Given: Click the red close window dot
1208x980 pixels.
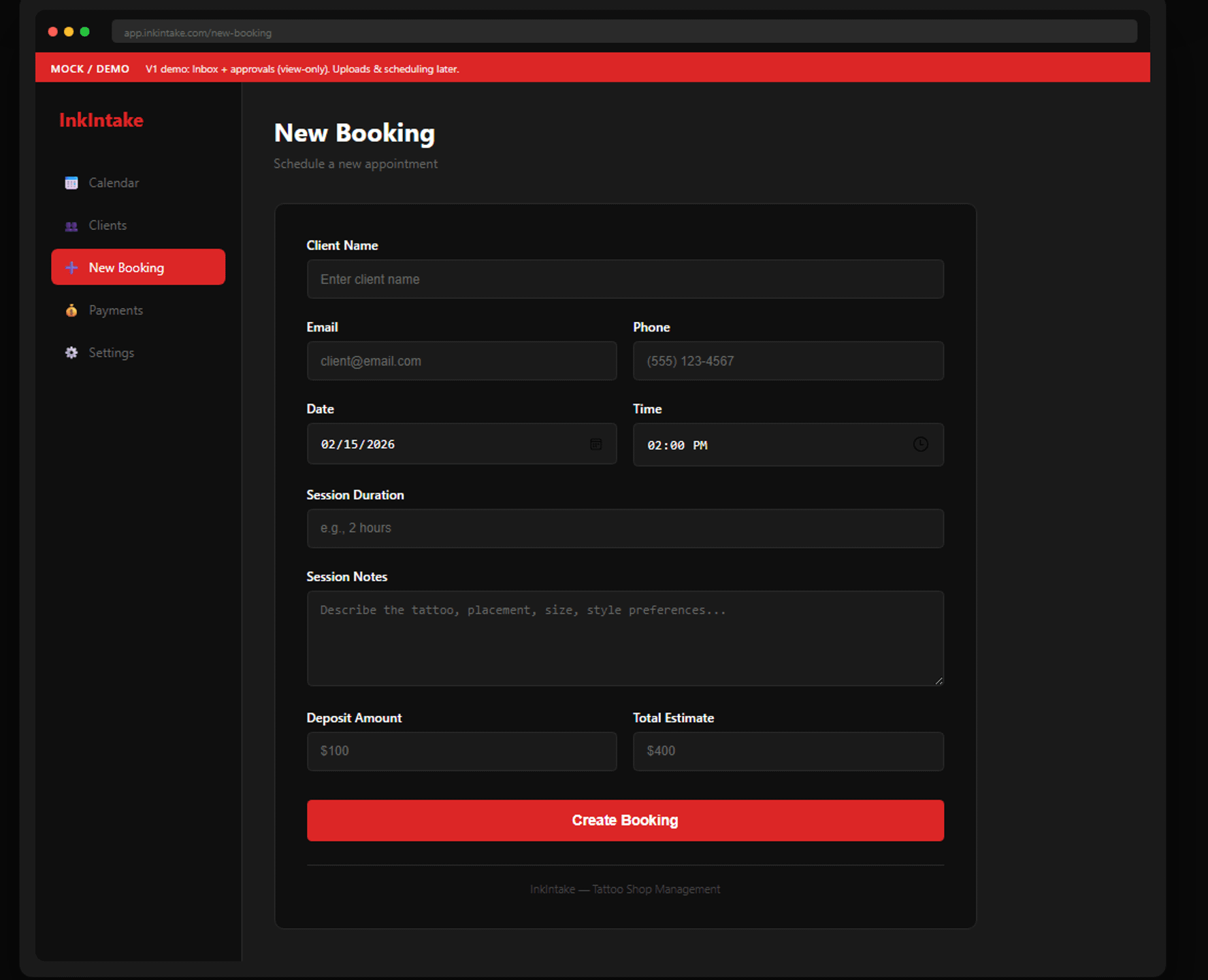Looking at the screenshot, I should (52, 31).
